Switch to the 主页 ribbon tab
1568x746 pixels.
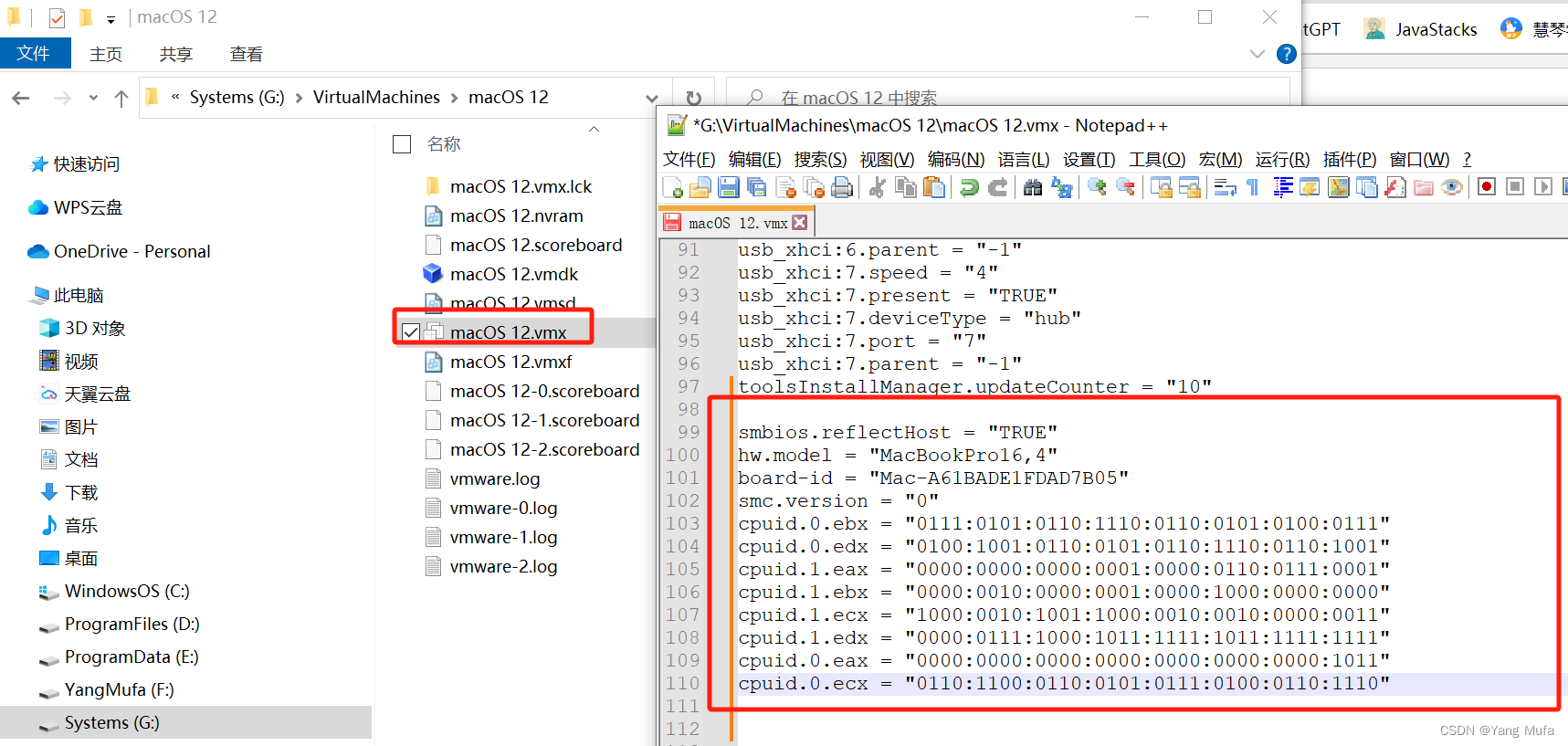(x=106, y=55)
